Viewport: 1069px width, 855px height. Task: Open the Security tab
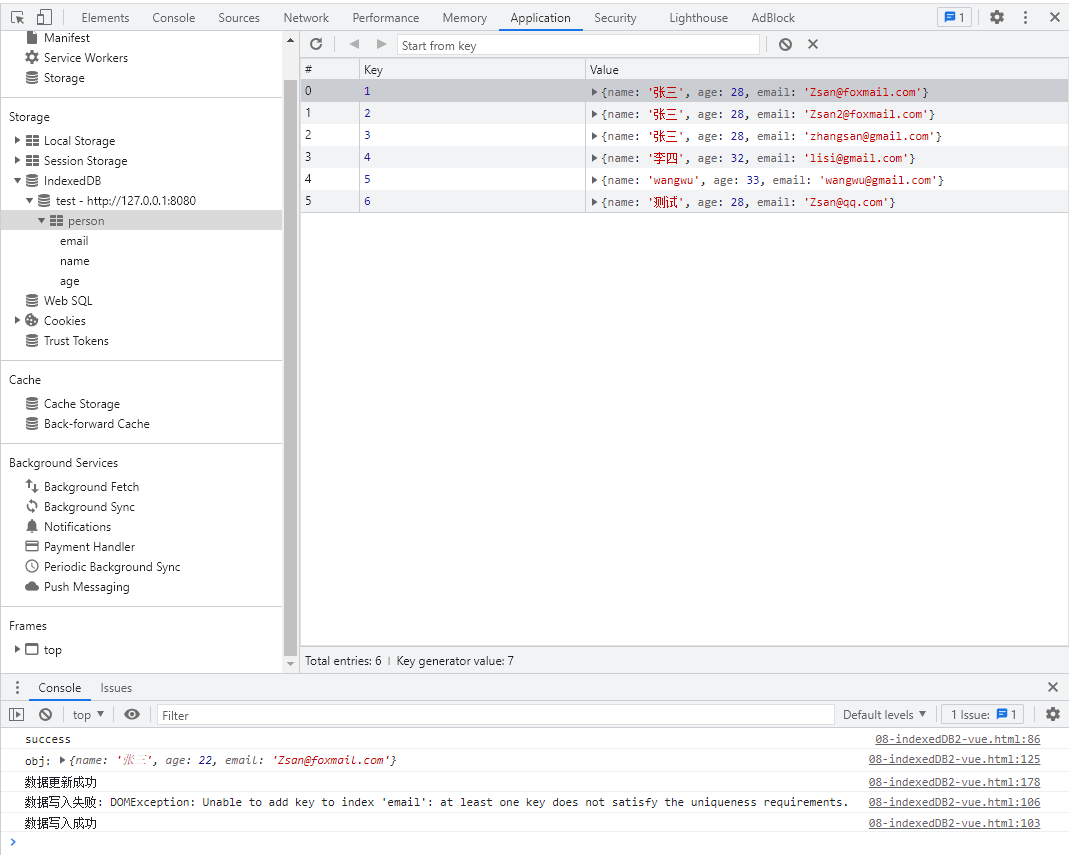click(x=615, y=18)
